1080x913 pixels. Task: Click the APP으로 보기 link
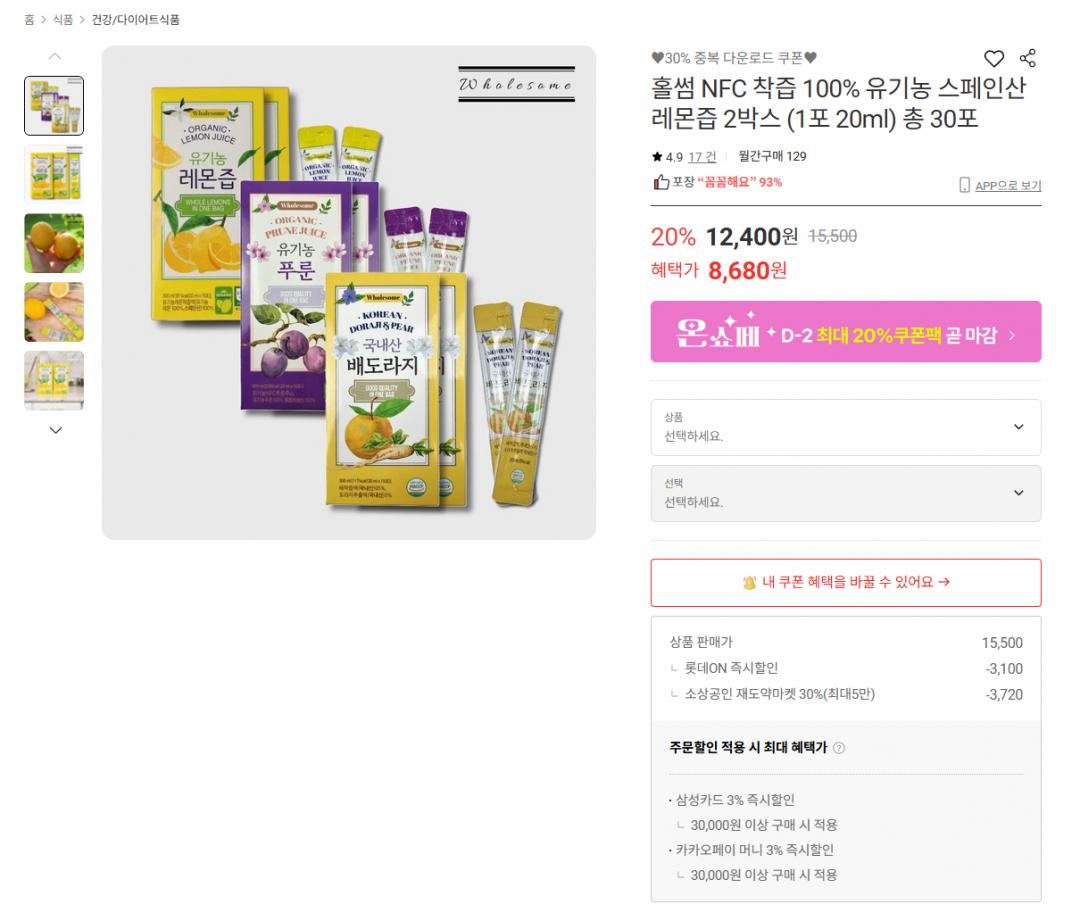click(x=1007, y=185)
